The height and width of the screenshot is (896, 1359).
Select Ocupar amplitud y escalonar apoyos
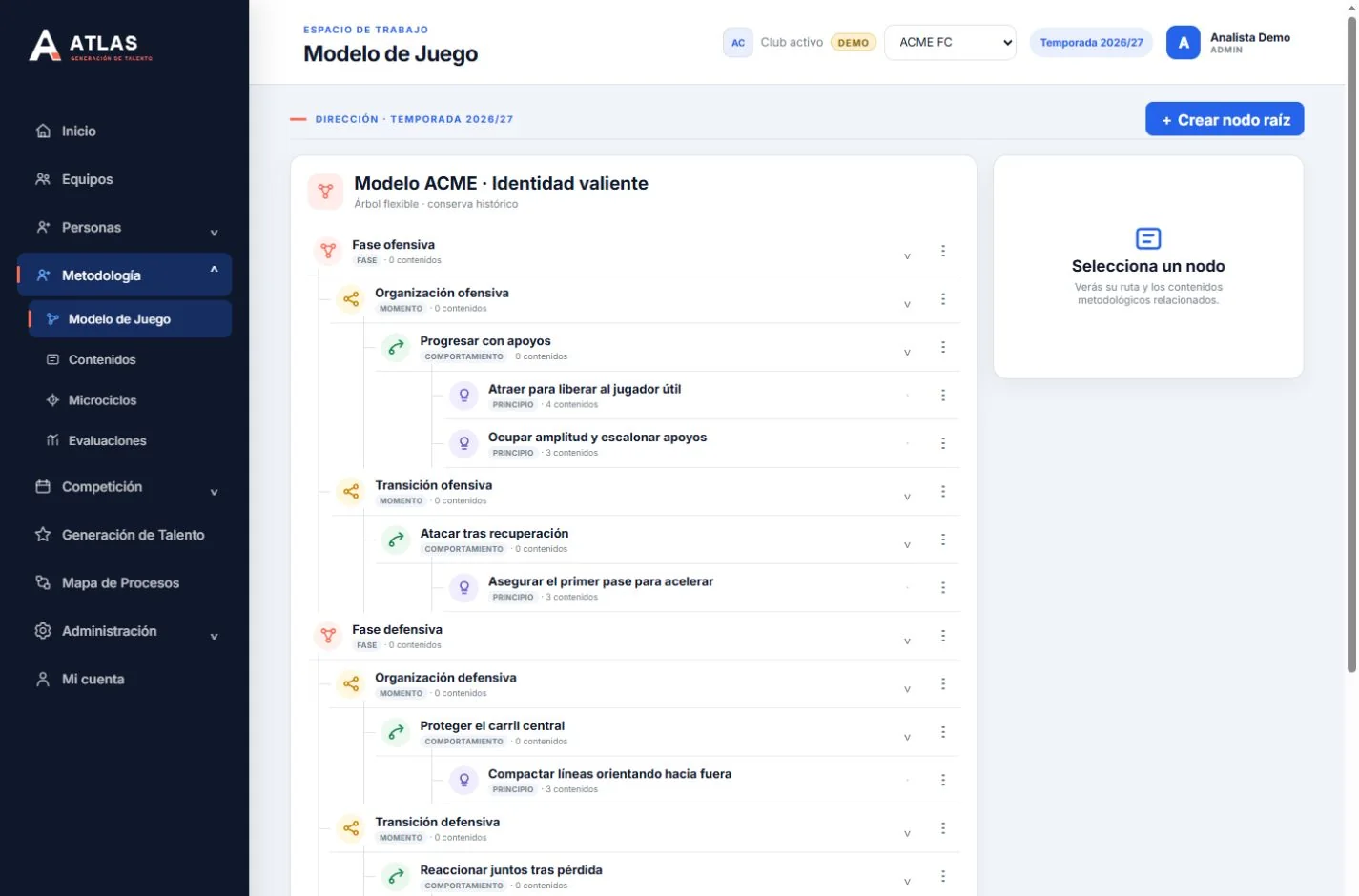coord(597,438)
